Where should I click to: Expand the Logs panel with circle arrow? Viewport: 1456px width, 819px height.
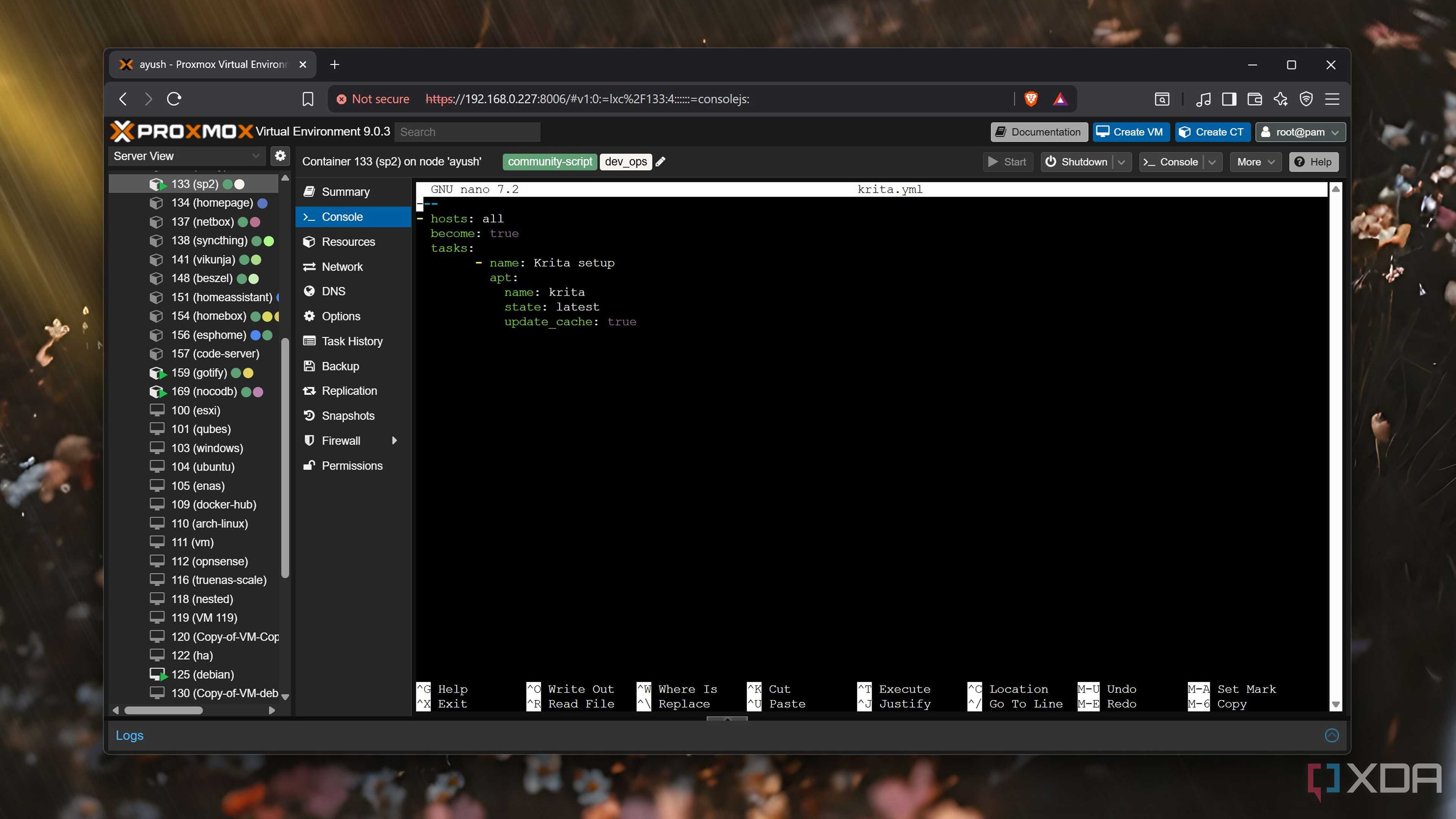click(x=1332, y=735)
